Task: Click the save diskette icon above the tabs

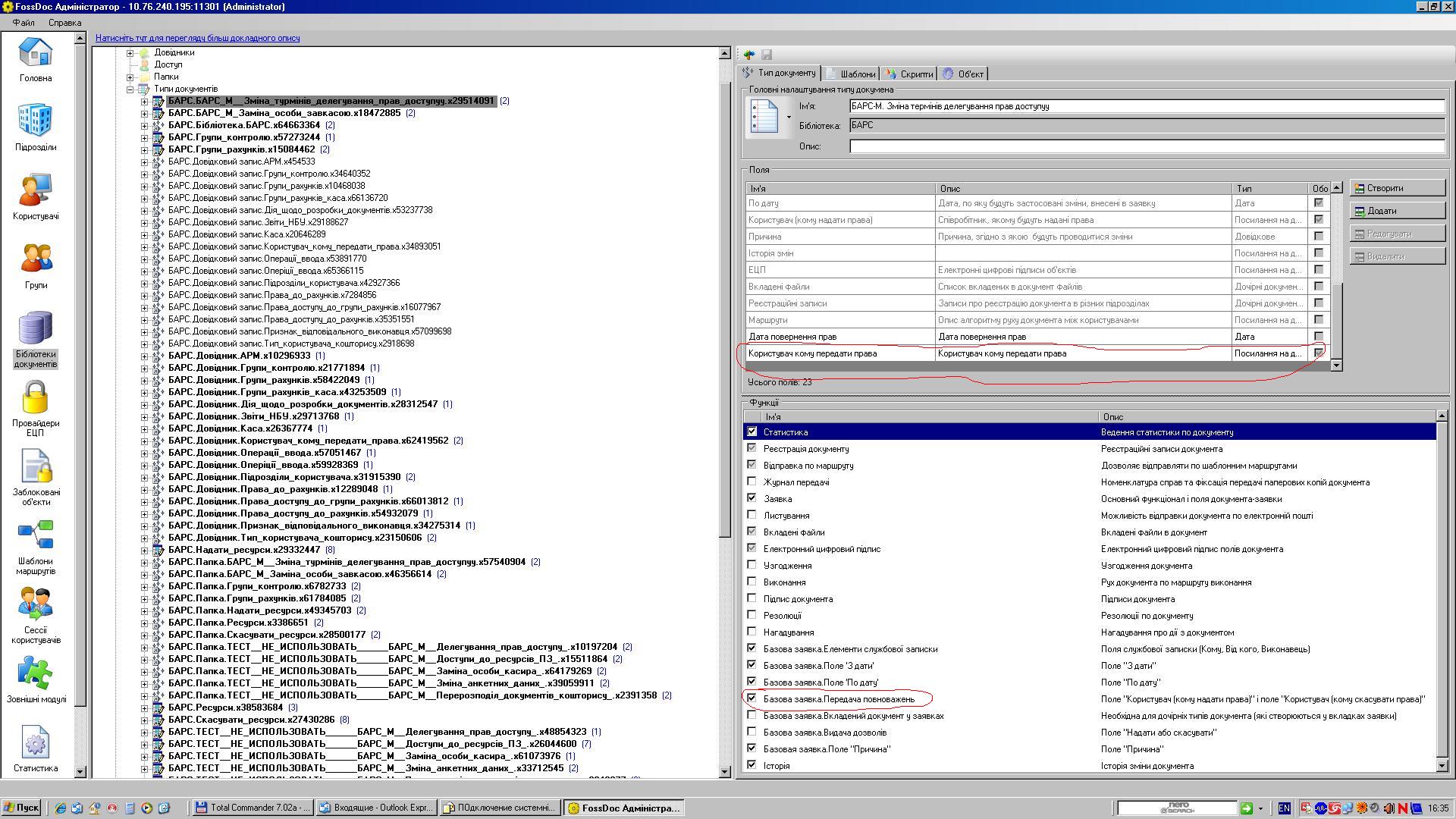Action: pos(767,55)
